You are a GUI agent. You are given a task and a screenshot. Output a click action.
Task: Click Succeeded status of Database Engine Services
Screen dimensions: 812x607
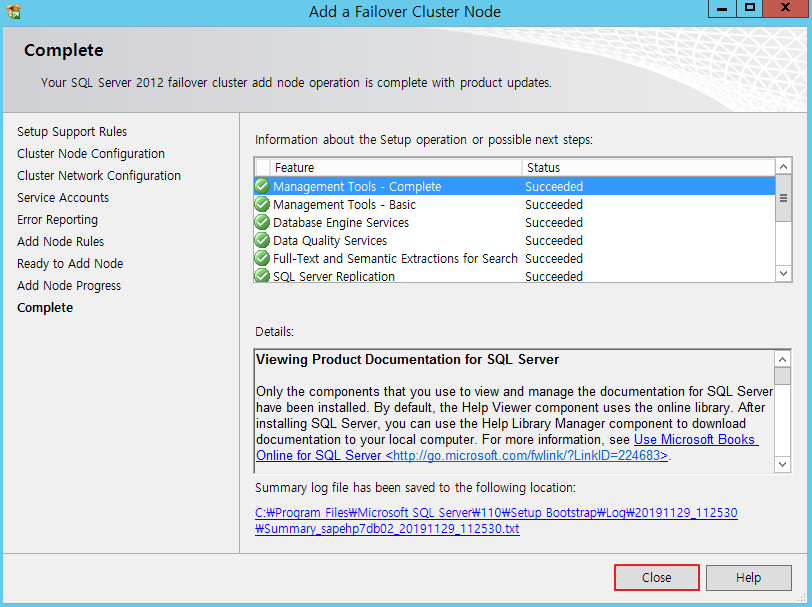coord(554,222)
